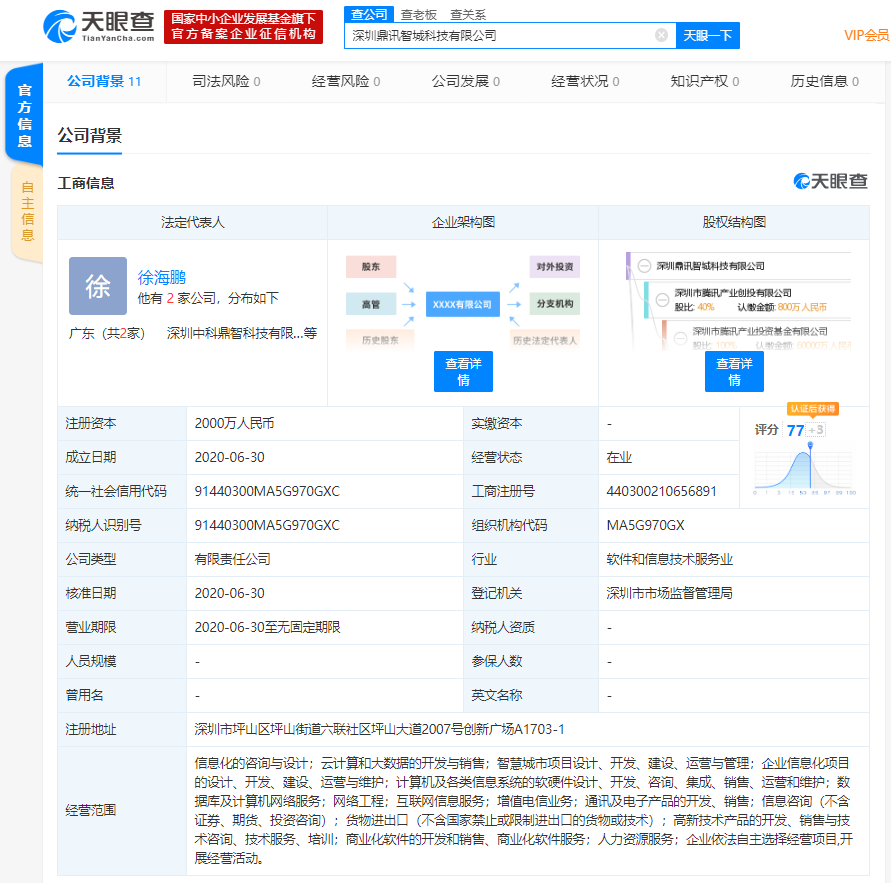Click the 分支机构 box in structure diagram

[x=555, y=303]
